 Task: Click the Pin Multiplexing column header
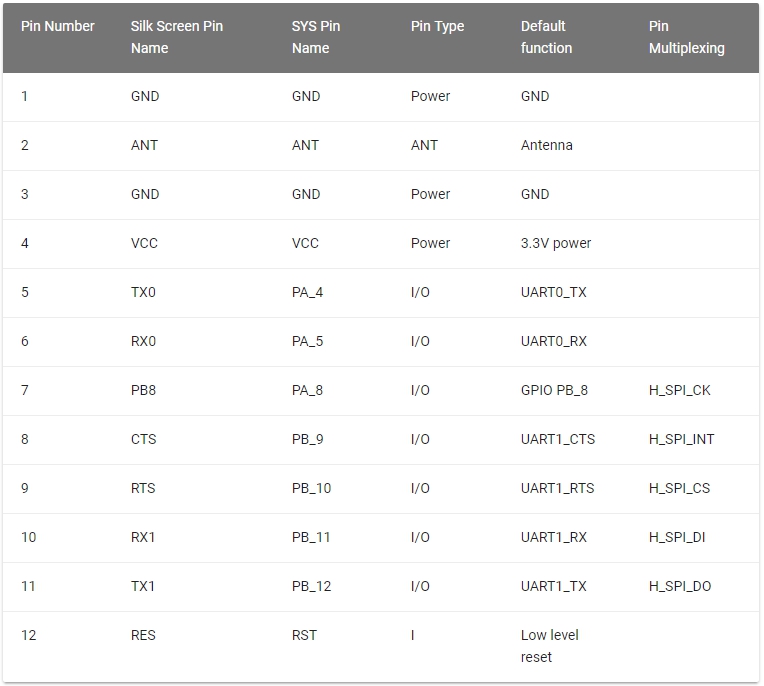[x=687, y=37]
